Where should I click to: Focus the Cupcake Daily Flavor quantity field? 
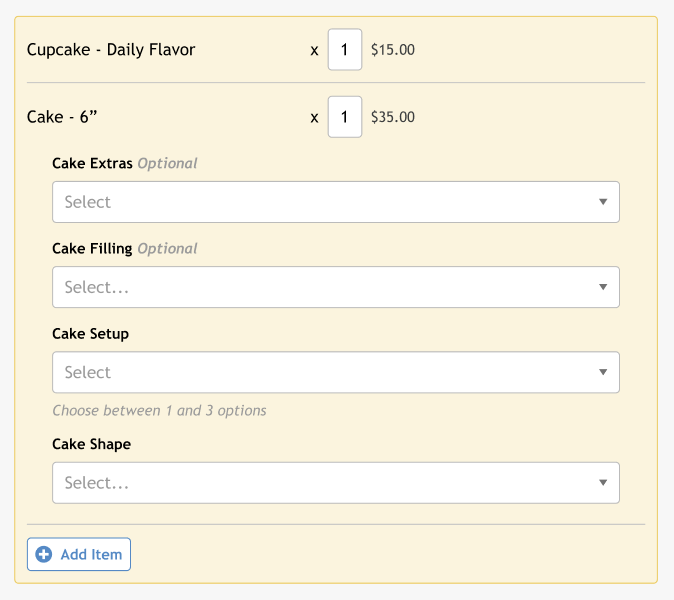(345, 49)
